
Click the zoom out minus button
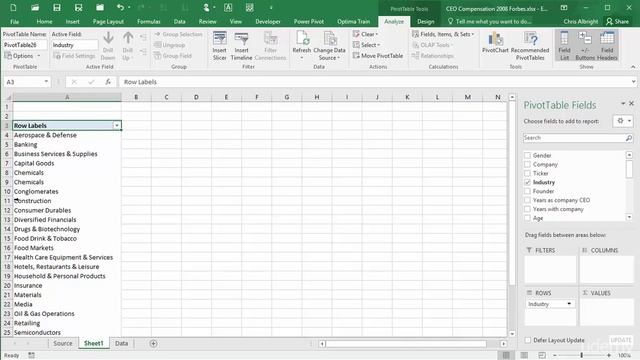click(x=555, y=356)
